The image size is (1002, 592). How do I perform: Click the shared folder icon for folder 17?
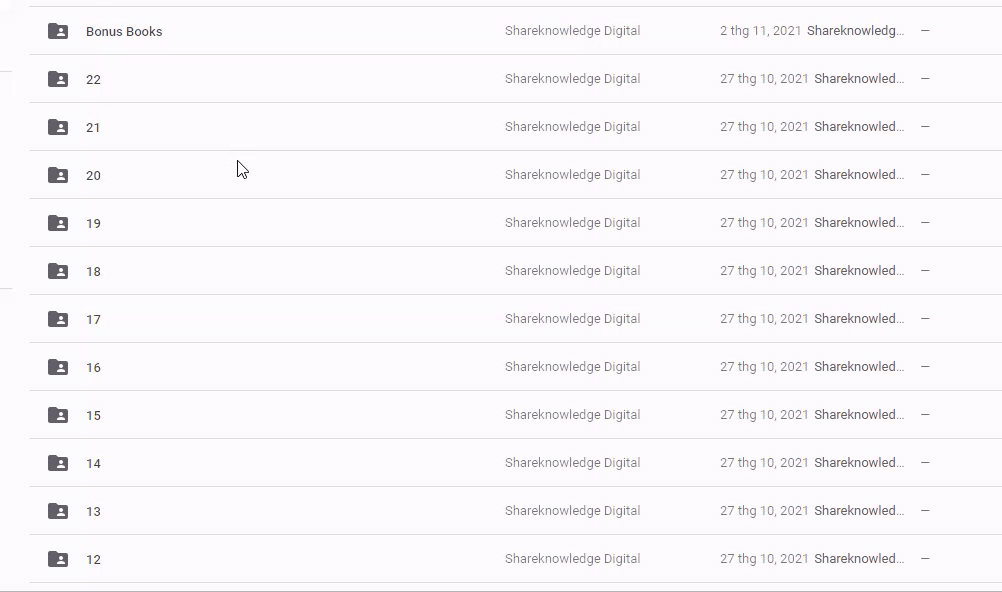[58, 319]
